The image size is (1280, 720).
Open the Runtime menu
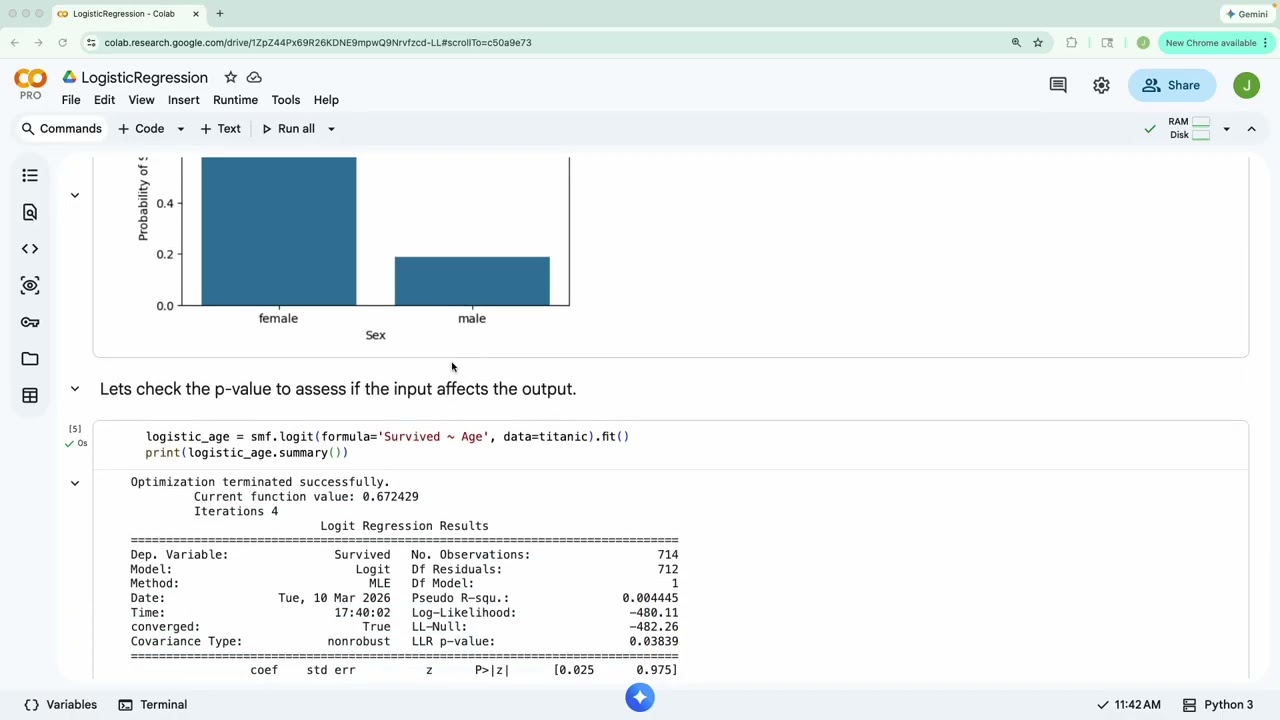[235, 100]
